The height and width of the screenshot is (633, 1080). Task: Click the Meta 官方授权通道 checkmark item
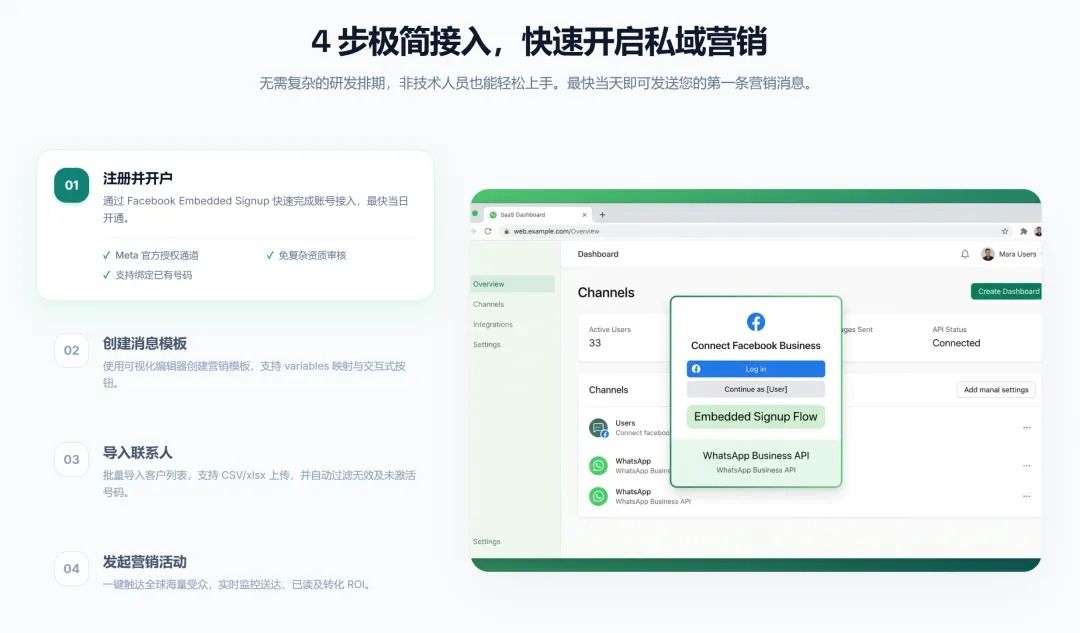[151, 255]
